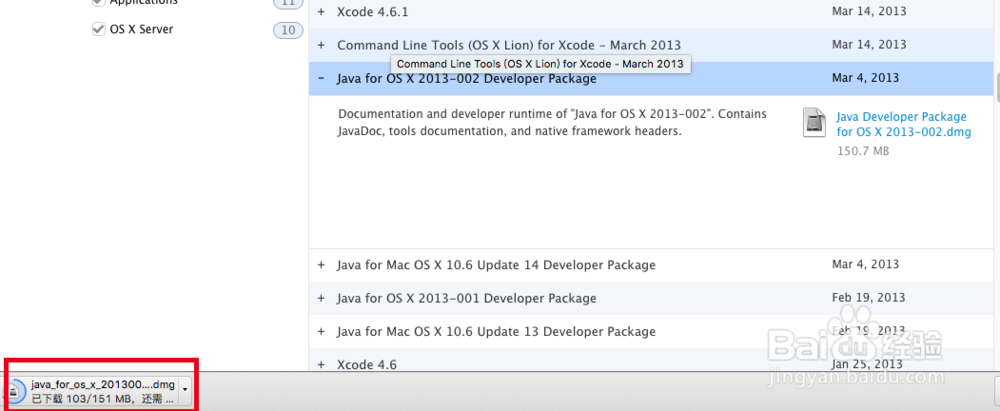
Task: Click the downloading java_for_os_x dmg file icon
Action: click(x=18, y=390)
